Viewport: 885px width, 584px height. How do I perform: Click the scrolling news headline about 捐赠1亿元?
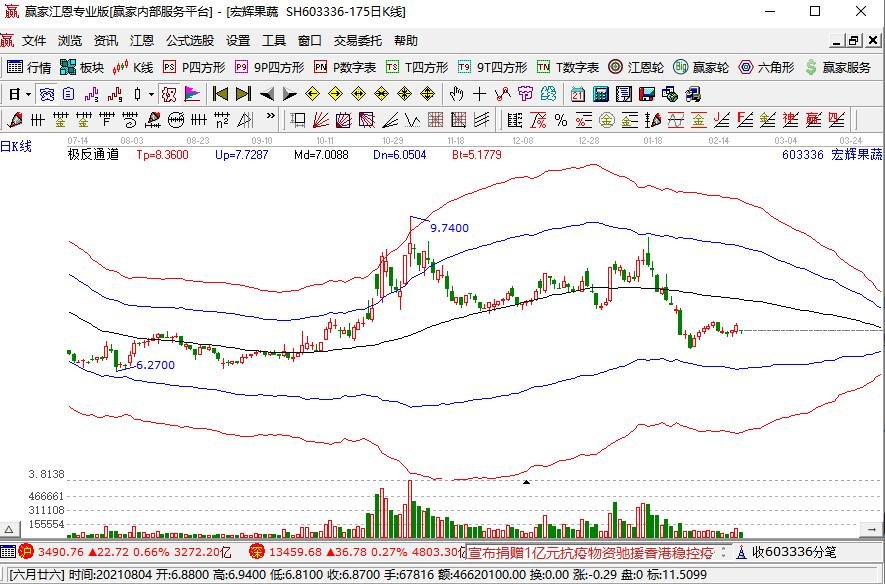(x=591, y=552)
